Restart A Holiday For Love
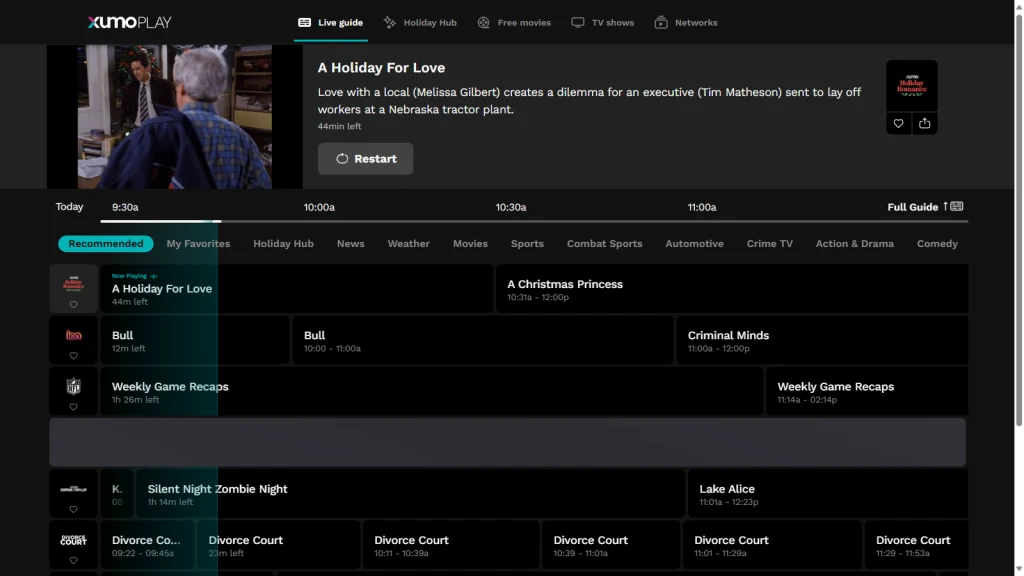The height and width of the screenshot is (576, 1024). 365,159
